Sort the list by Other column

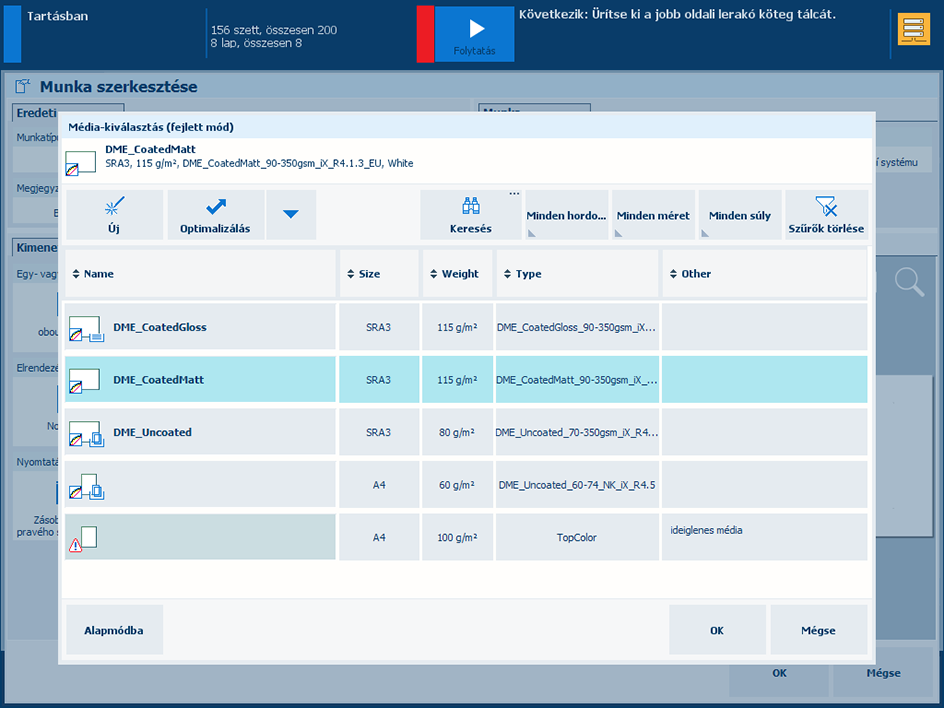[765, 274]
